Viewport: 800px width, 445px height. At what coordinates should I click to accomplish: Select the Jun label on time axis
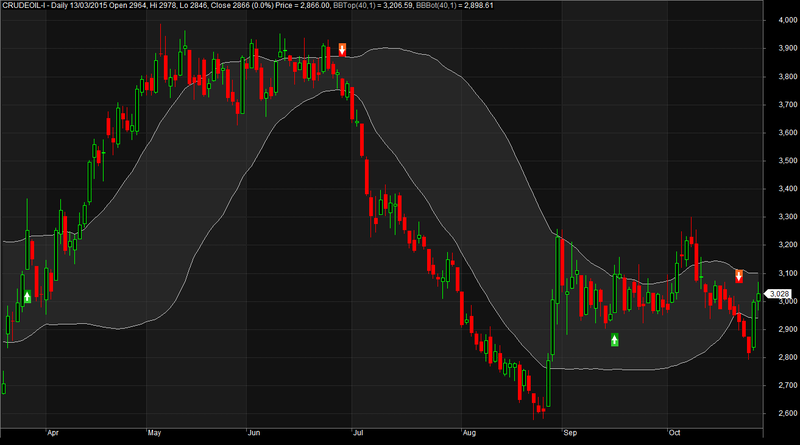(254, 433)
